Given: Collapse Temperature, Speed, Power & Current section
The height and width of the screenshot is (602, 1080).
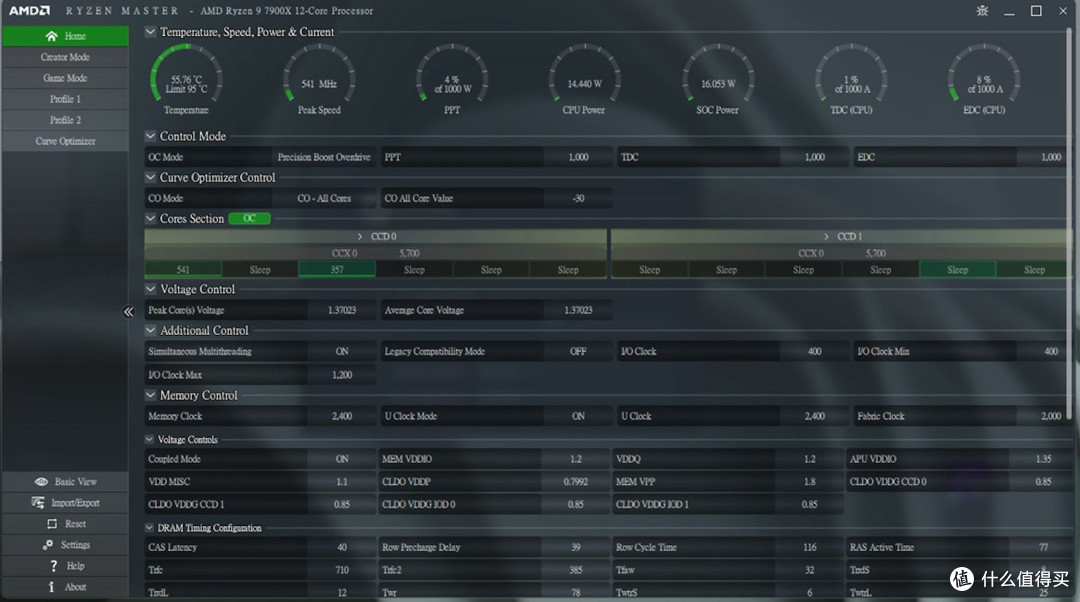Looking at the screenshot, I should pos(150,32).
